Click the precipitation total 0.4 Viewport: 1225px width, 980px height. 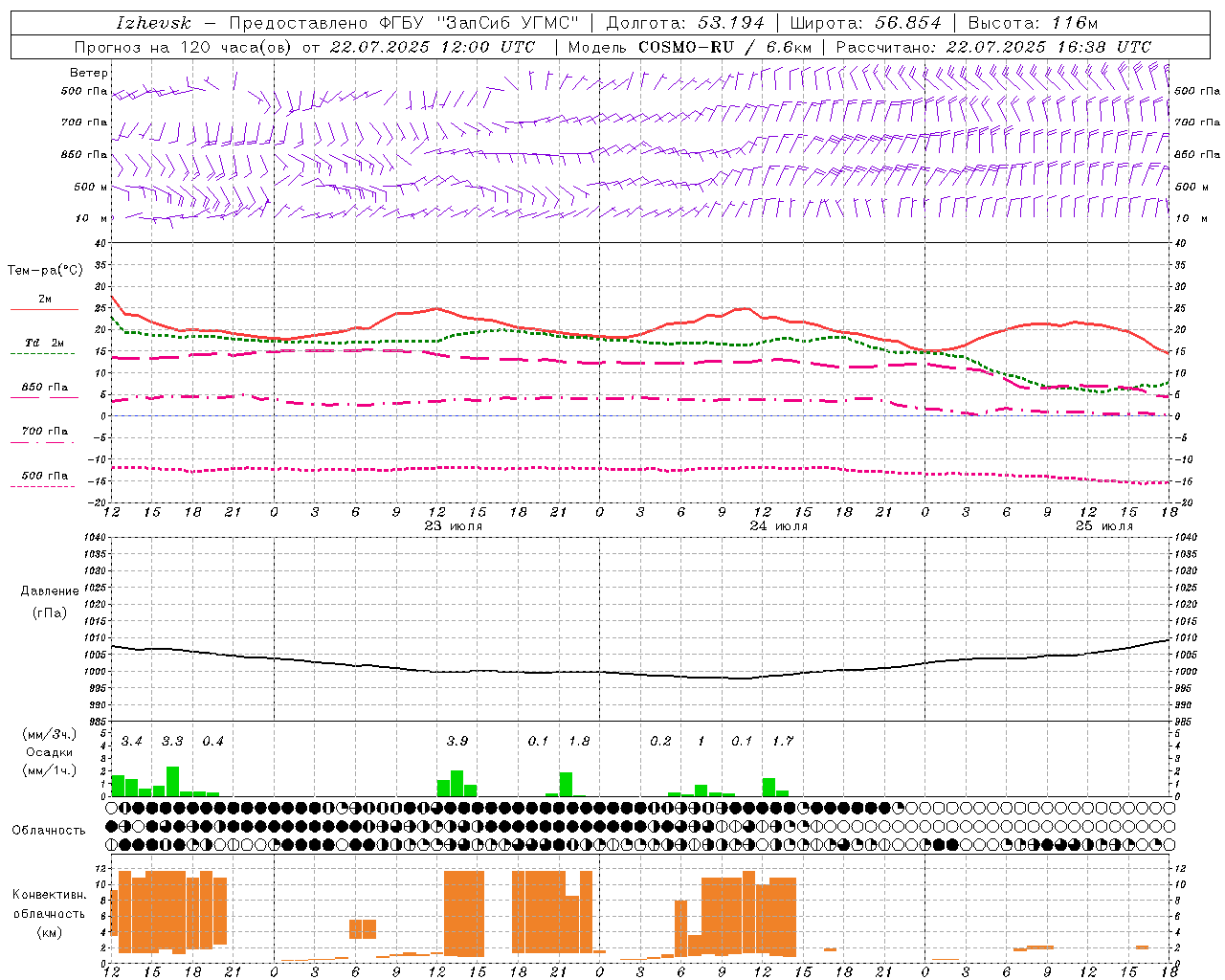(x=212, y=742)
